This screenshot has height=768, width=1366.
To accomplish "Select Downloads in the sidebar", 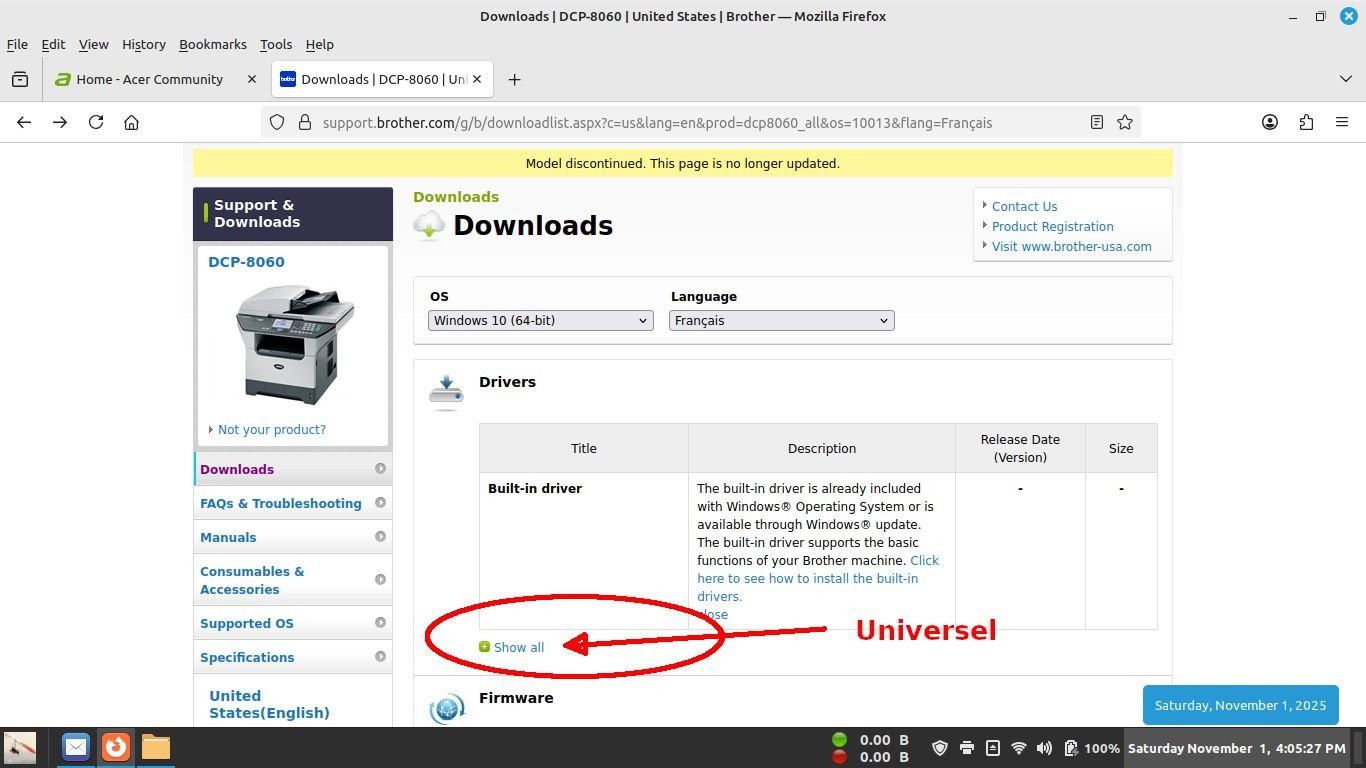I will pos(293,469).
